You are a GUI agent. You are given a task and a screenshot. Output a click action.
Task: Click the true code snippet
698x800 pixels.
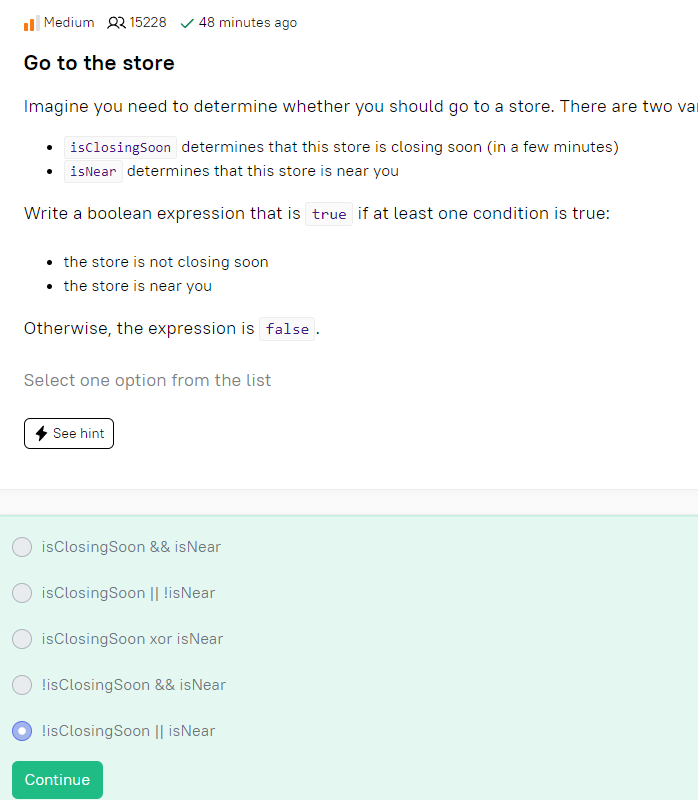329,214
